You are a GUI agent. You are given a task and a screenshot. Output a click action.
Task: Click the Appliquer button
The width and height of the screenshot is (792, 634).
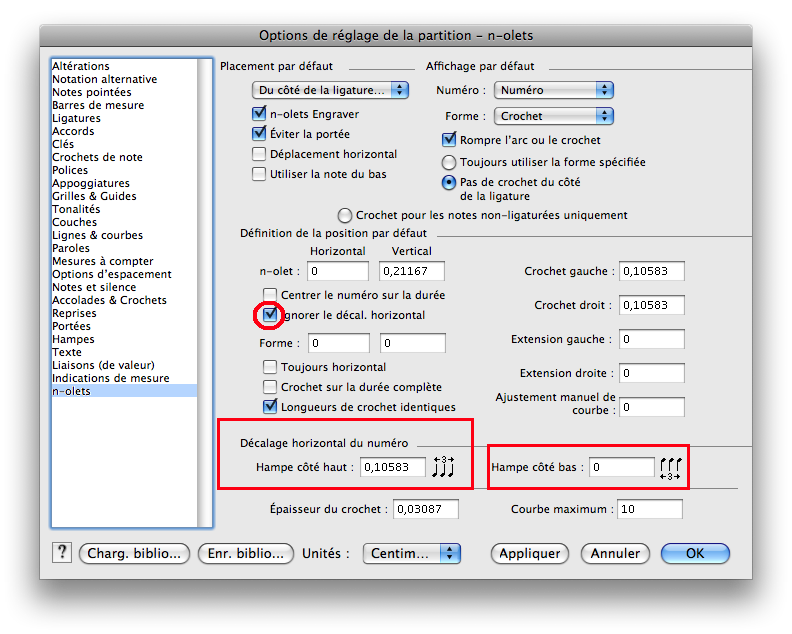[529, 553]
